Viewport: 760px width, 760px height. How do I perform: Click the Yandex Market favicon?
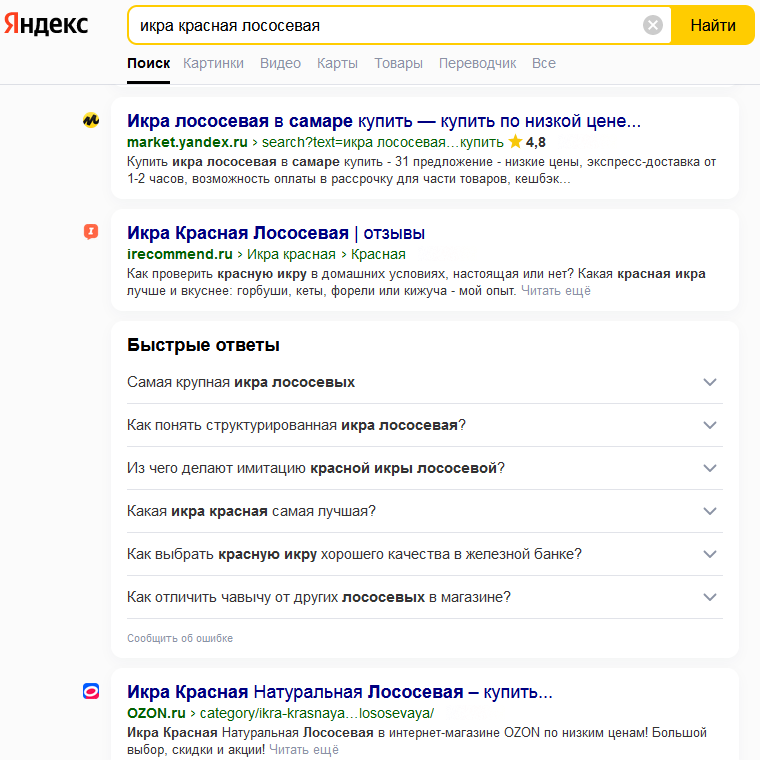click(91, 121)
